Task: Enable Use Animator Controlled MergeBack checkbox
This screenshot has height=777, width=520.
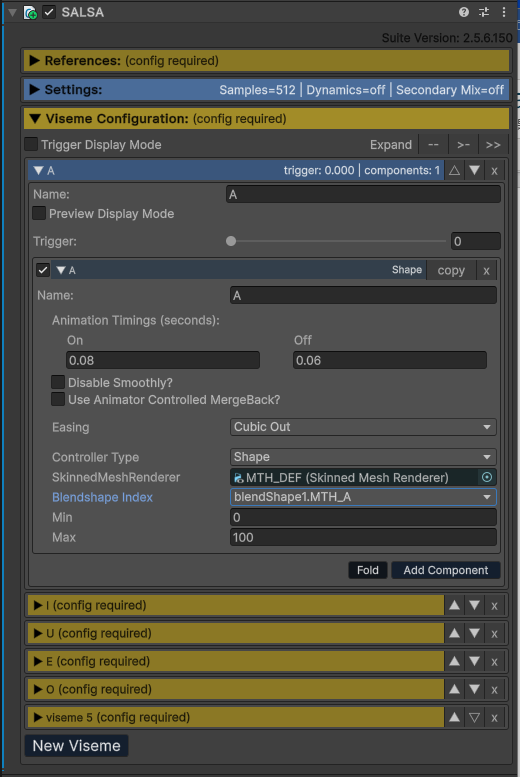Action: (58, 399)
